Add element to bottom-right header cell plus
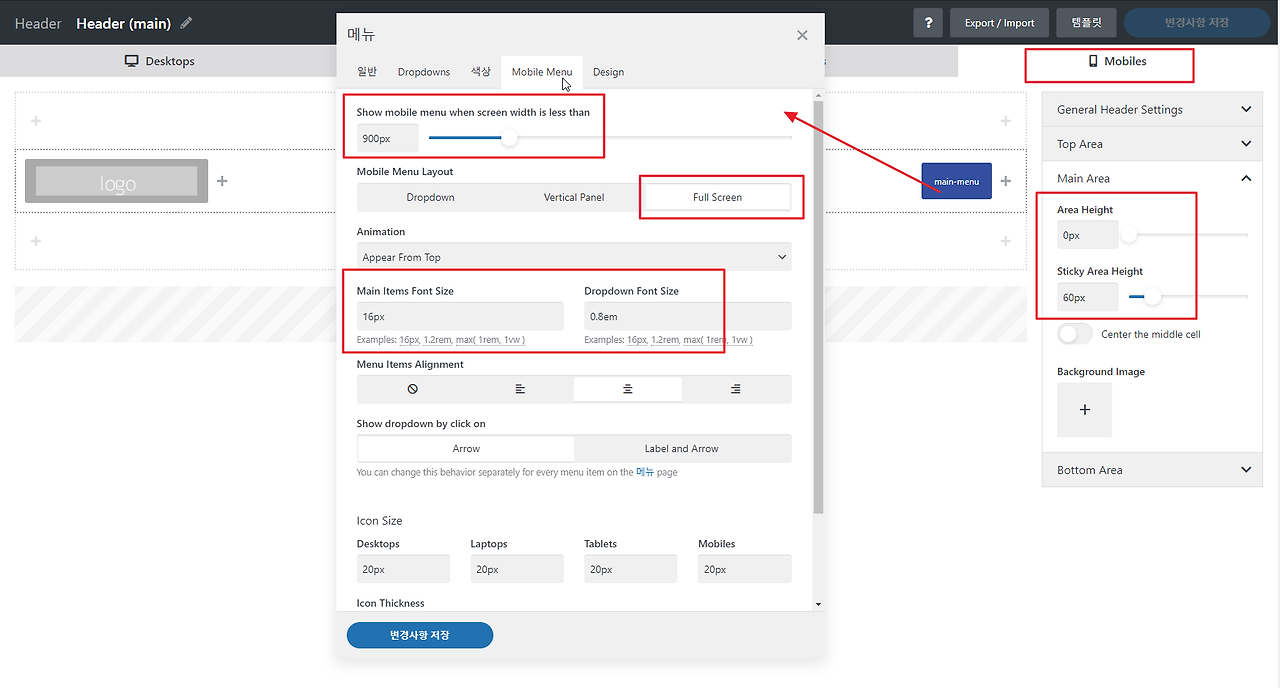 (1006, 241)
